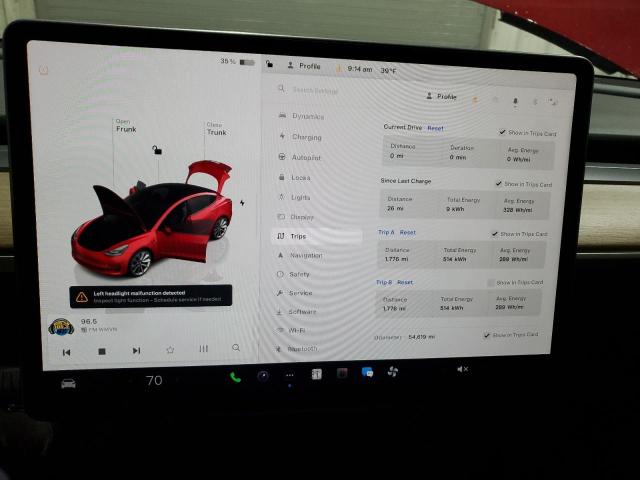Tap the 70 cabin temperature setting
This screenshot has width=640, height=480.
(154, 381)
